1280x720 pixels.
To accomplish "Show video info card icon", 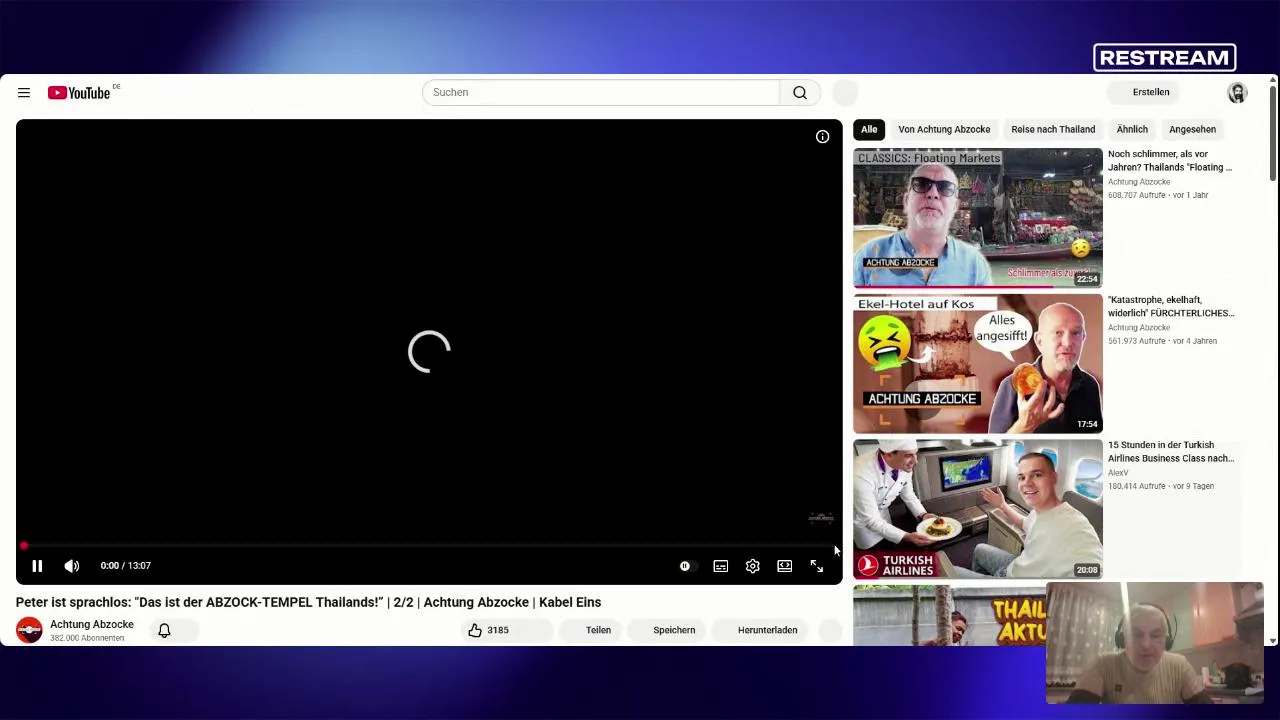I will click(822, 137).
